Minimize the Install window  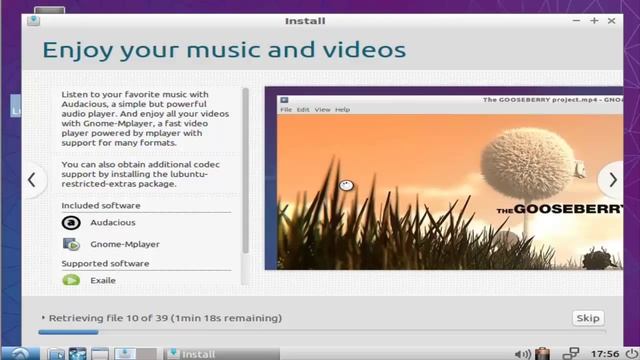[576, 20]
